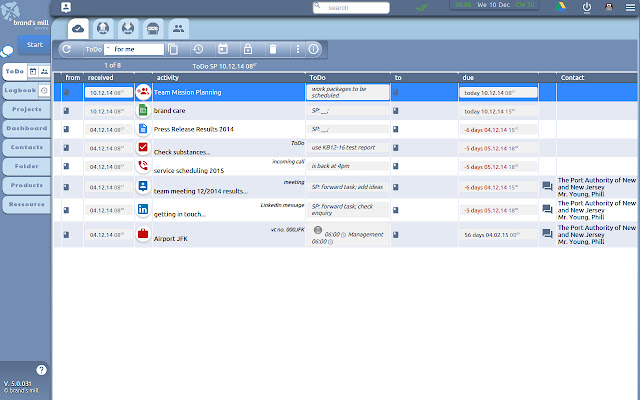Open the chat bubbles icon in sidebar
Screen dimensions: 640x400
point(7,51)
